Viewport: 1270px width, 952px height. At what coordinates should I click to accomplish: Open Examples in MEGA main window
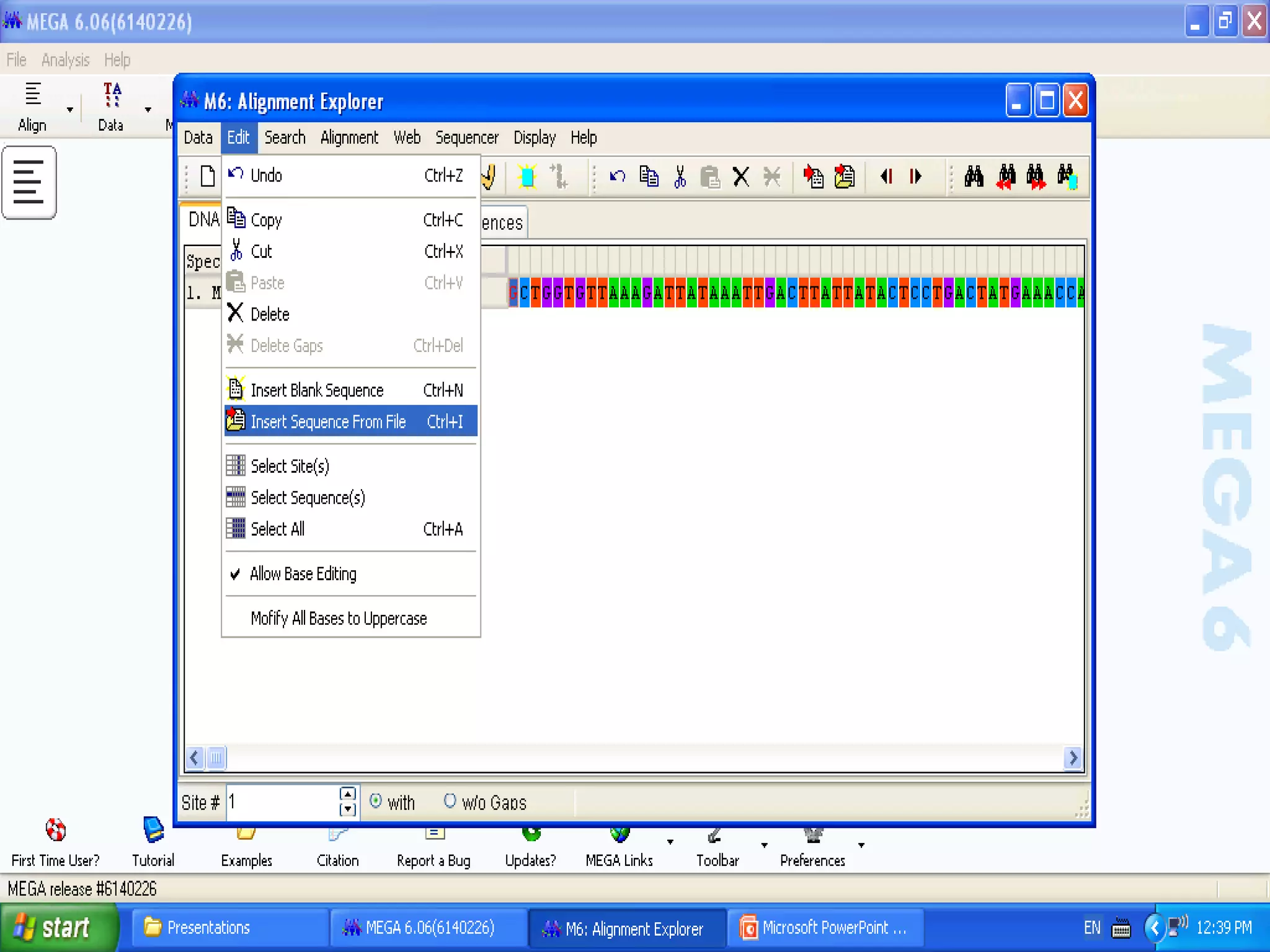point(247,848)
